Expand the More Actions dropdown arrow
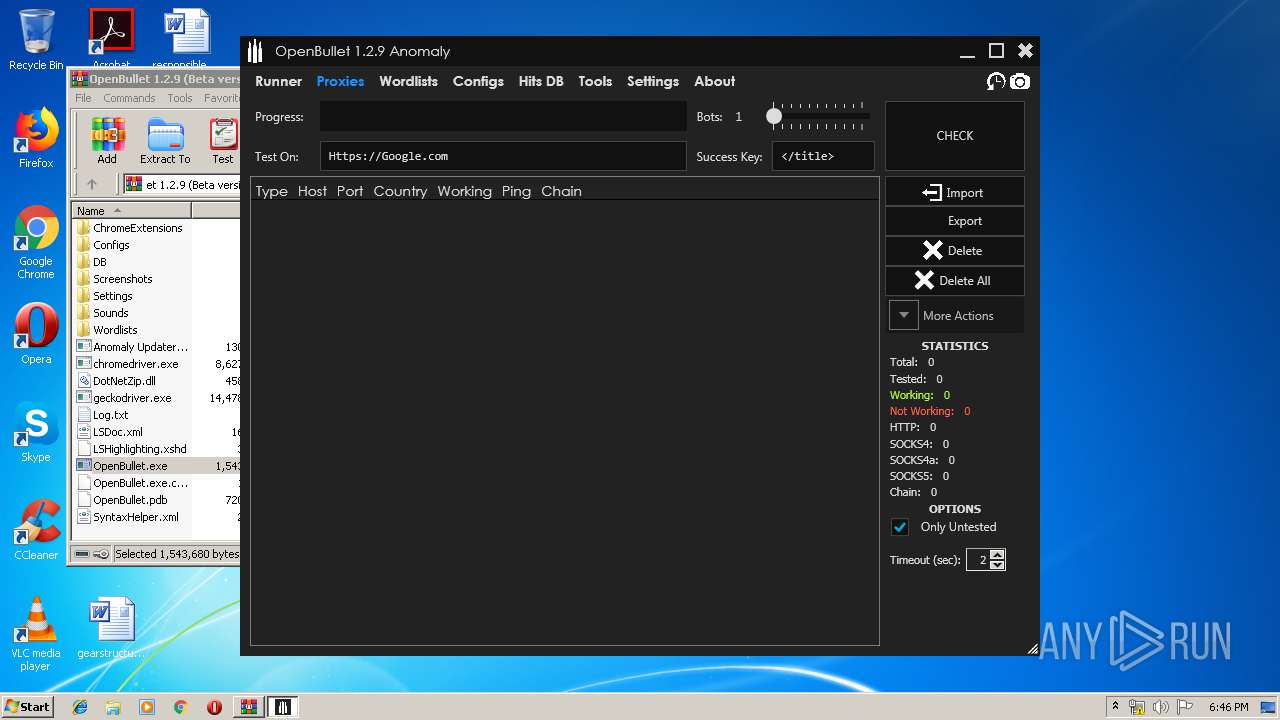Viewport: 1280px width, 720px height. coord(904,315)
